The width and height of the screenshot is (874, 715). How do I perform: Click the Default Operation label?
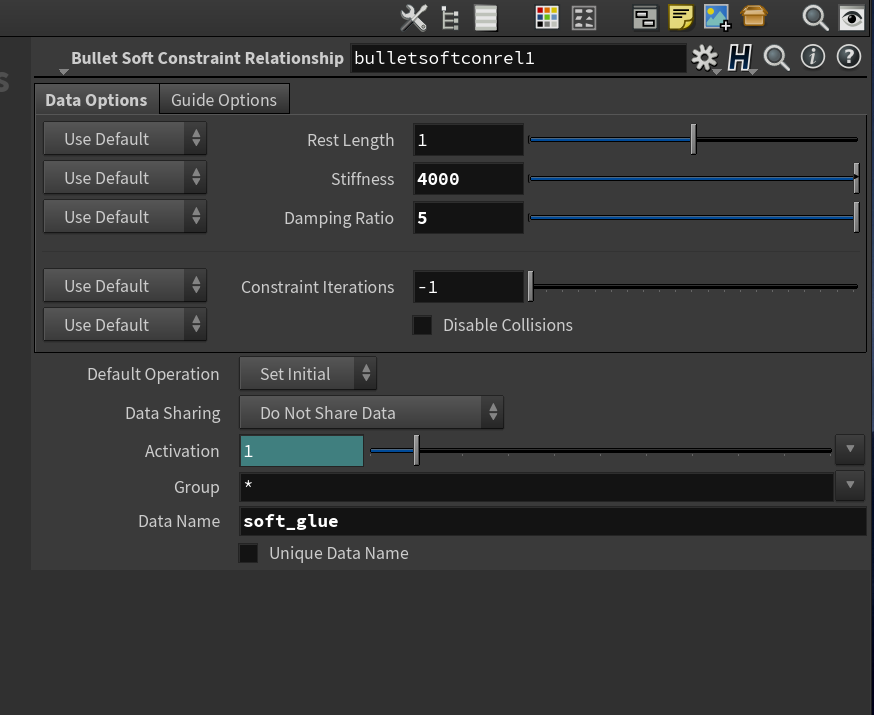(x=153, y=374)
